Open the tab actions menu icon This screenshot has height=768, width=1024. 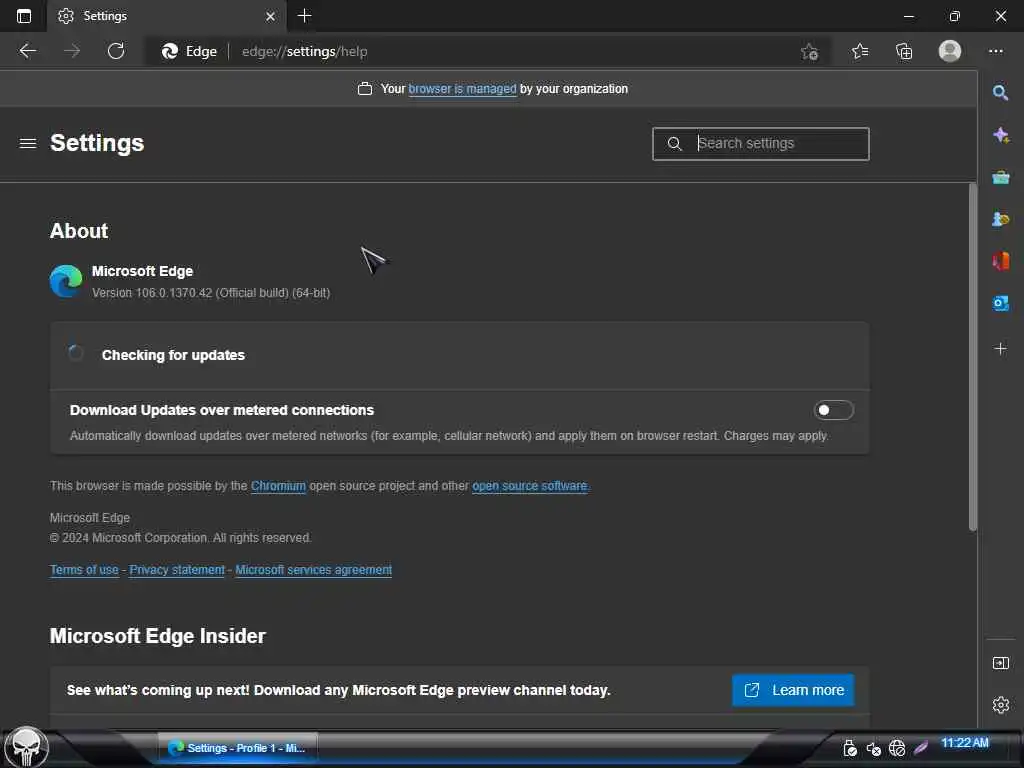(x=24, y=16)
